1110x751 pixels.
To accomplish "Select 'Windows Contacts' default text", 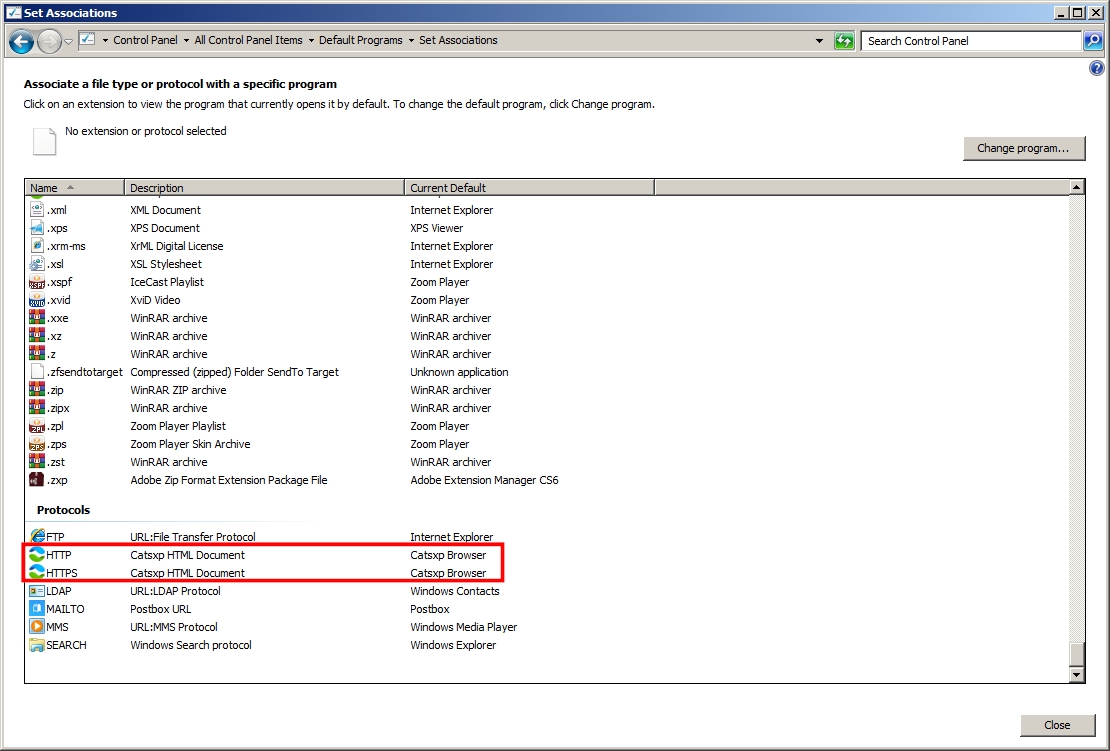I will click(x=454, y=591).
